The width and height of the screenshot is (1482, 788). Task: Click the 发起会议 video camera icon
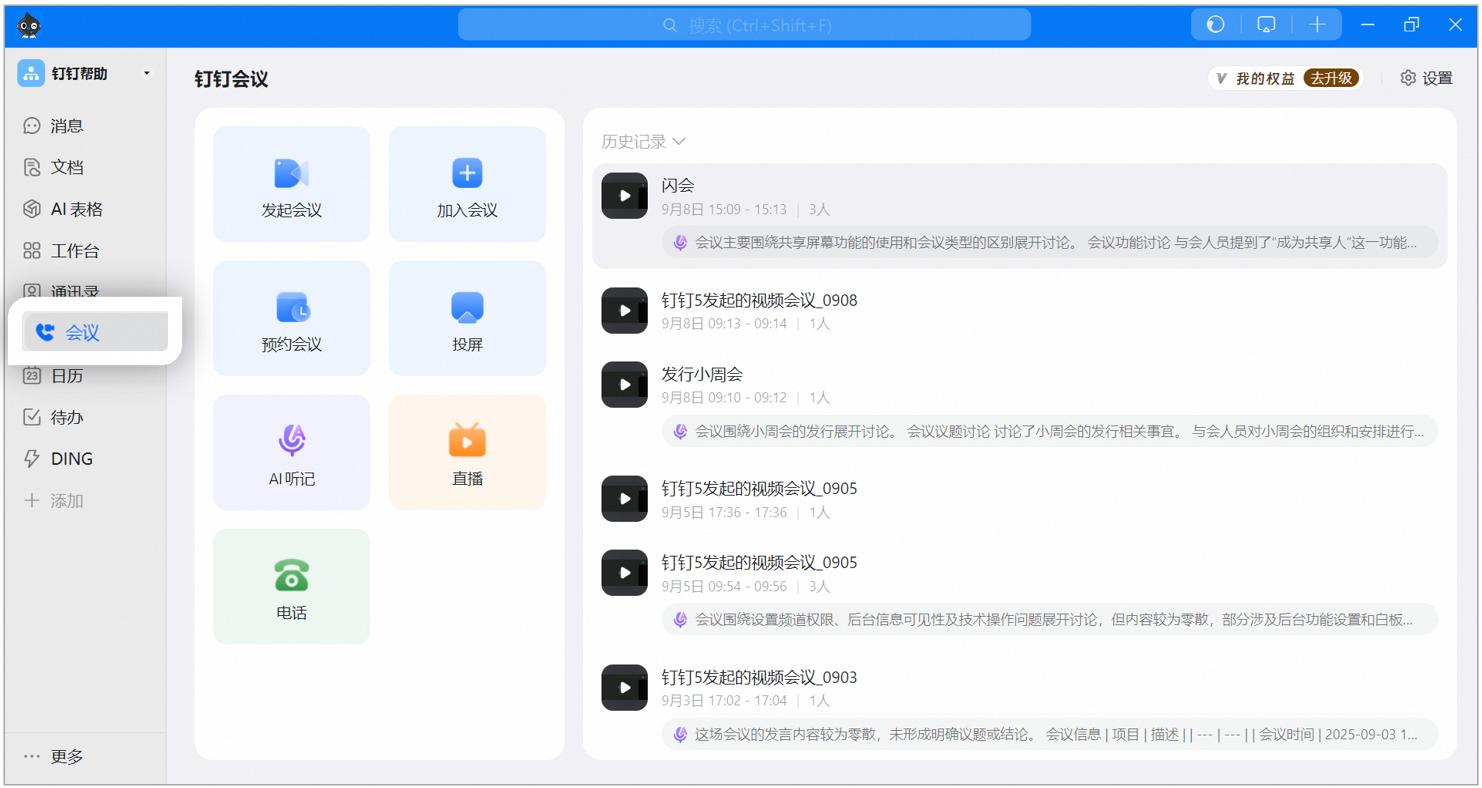(291, 173)
